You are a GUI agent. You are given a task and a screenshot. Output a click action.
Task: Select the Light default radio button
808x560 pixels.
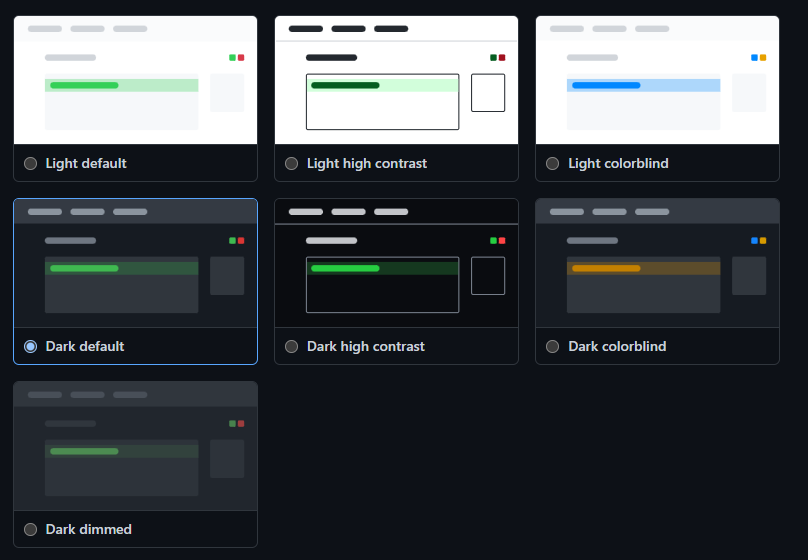pyautogui.click(x=30, y=163)
